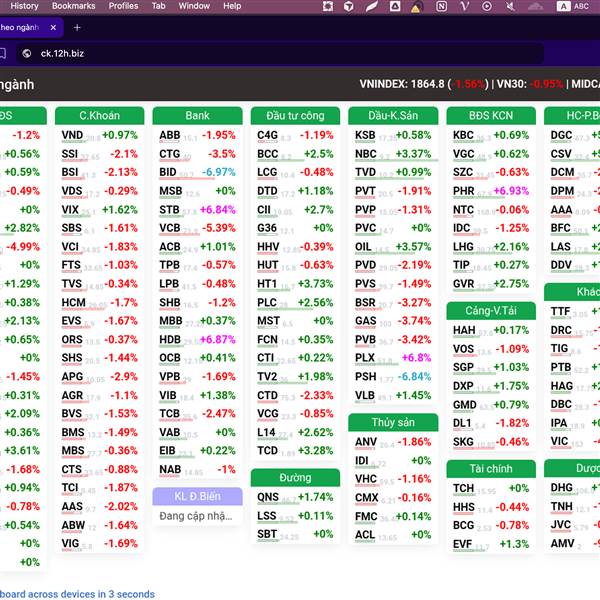Close the 'theo ngành' browser tab

click(x=53, y=28)
